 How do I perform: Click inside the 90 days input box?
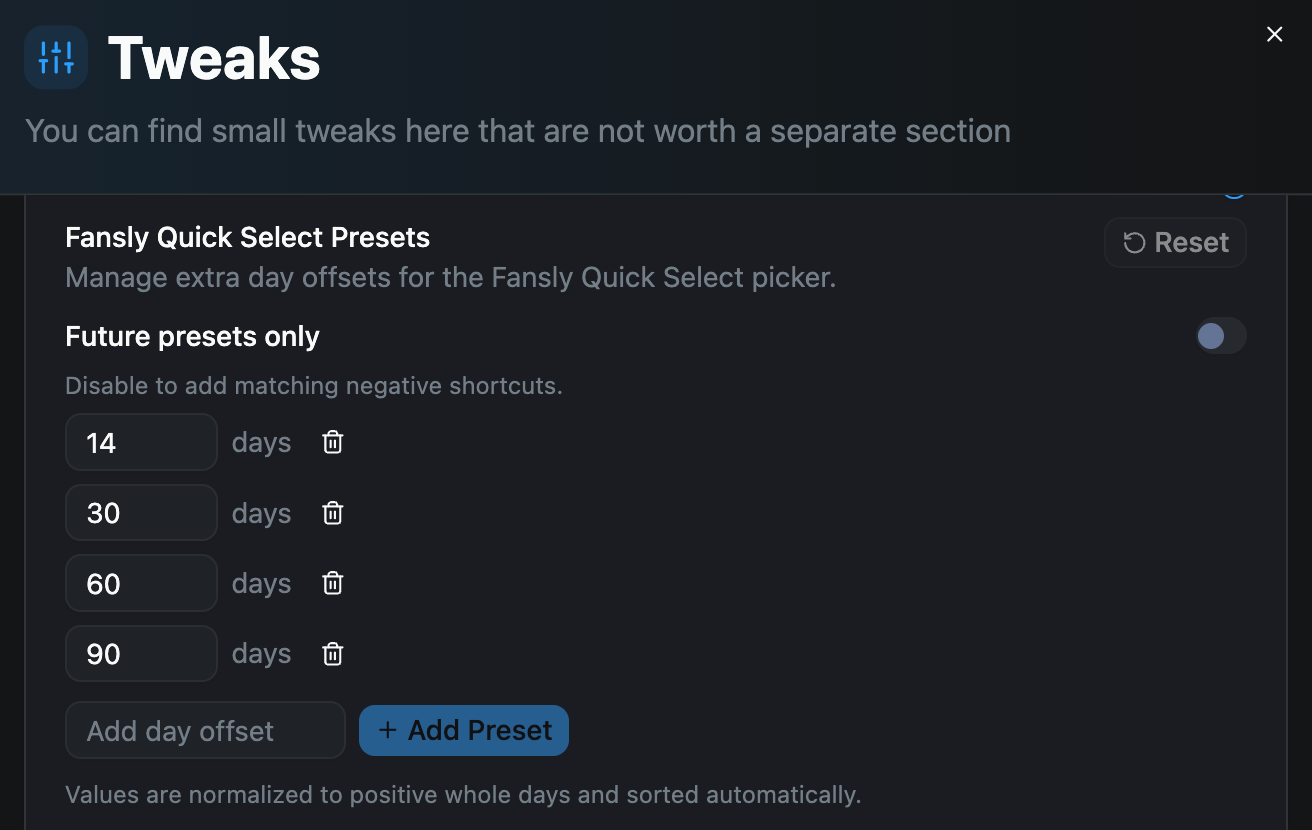[x=141, y=653]
